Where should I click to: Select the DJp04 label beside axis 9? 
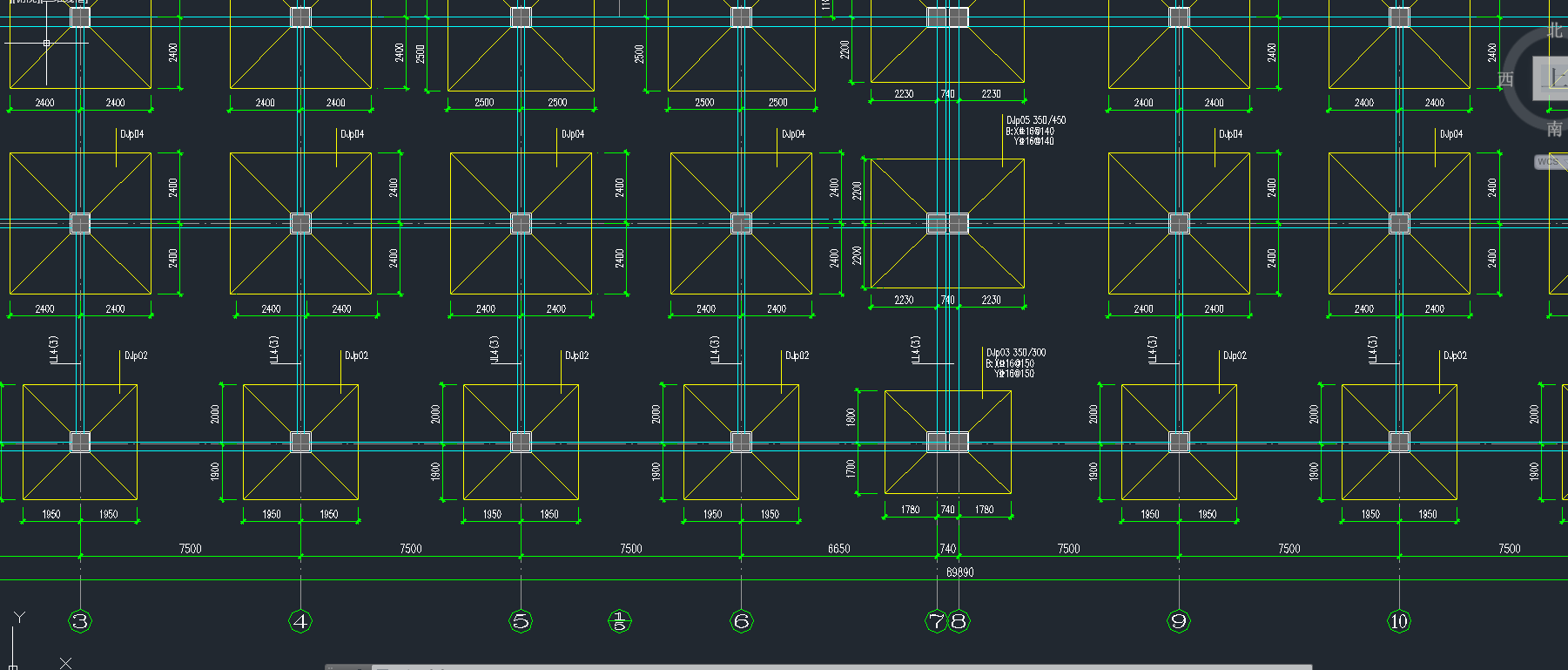[1231, 134]
